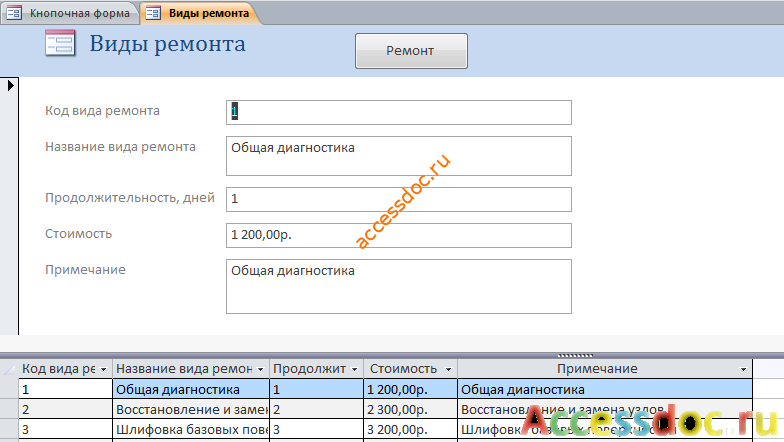Click the Ремонт button
This screenshot has width=784, height=442.
click(x=411, y=50)
